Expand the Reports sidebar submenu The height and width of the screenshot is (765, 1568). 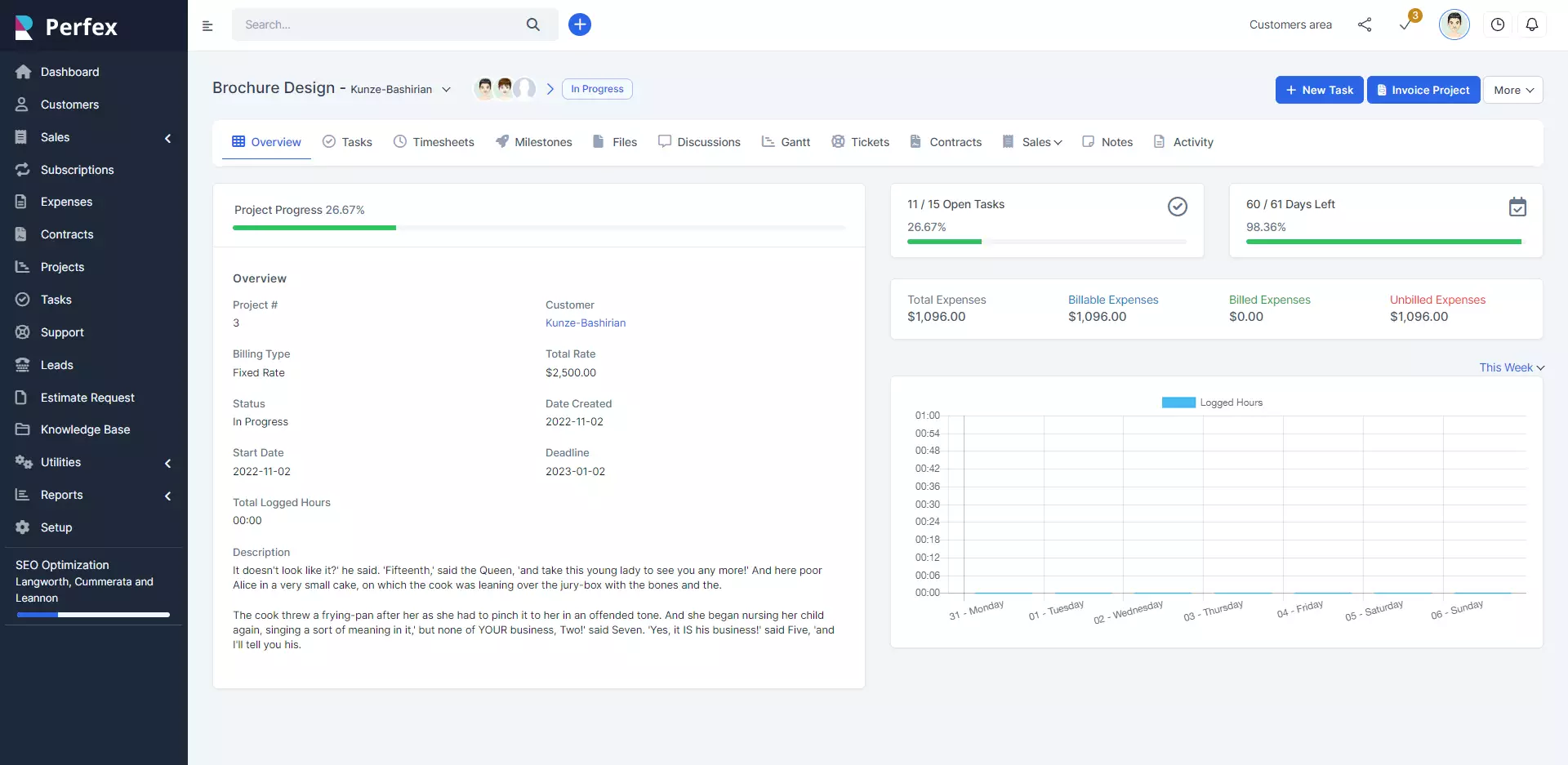[168, 496]
